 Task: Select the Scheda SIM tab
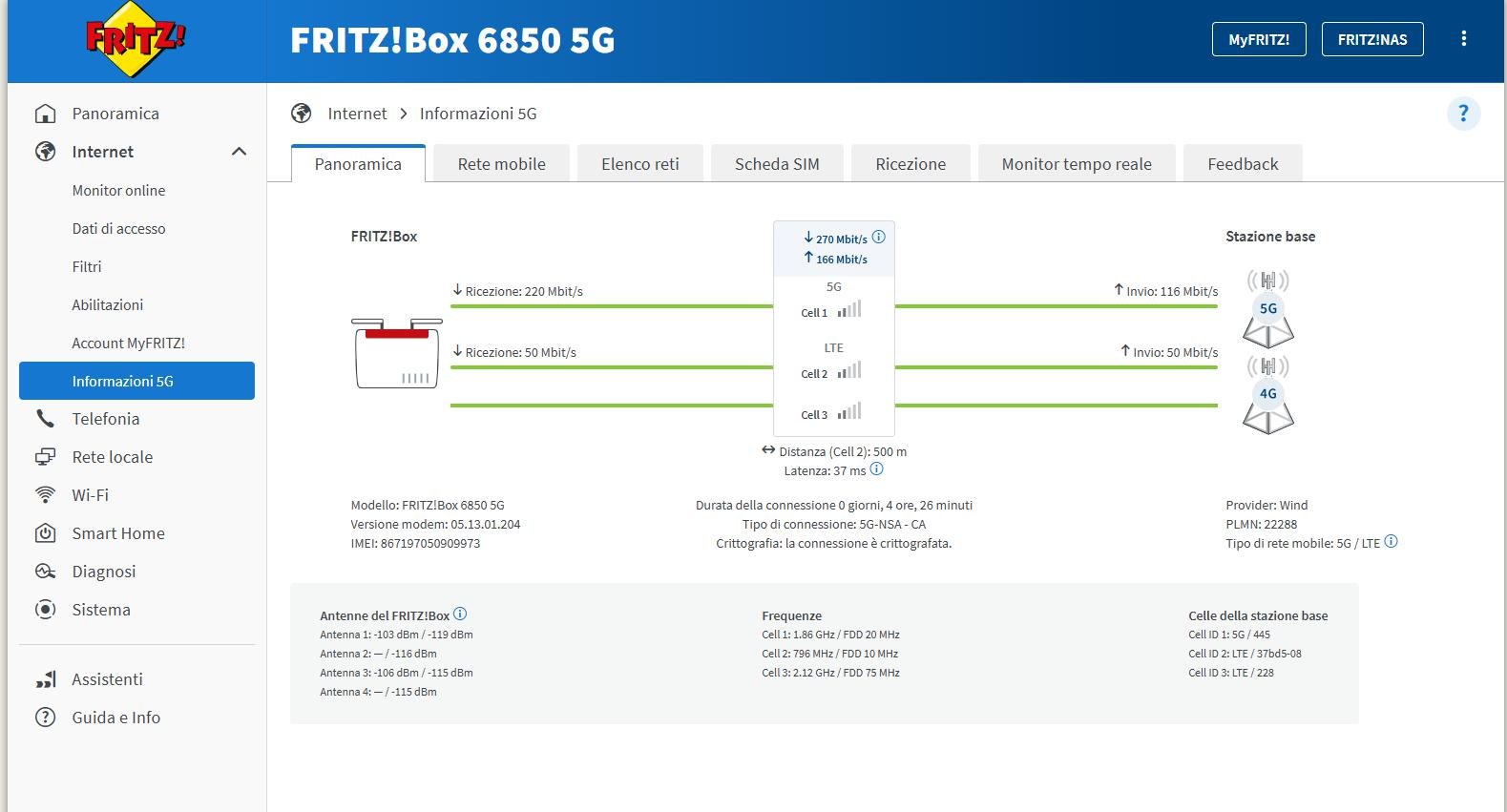776,164
